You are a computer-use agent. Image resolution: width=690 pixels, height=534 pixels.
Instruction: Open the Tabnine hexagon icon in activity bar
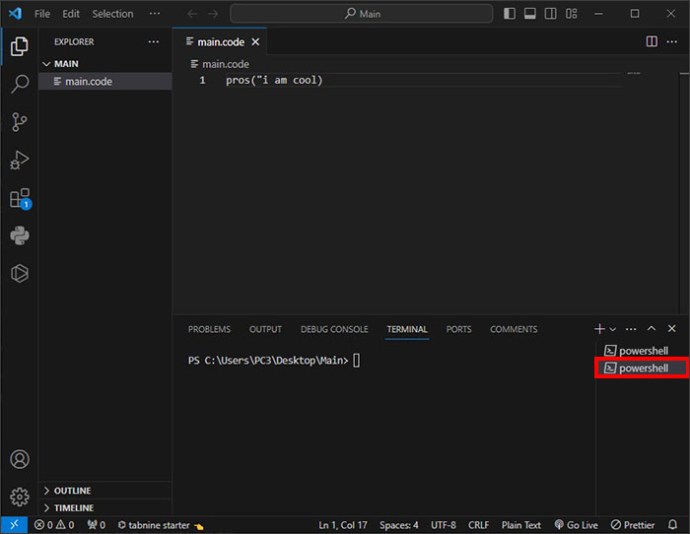pos(19,273)
